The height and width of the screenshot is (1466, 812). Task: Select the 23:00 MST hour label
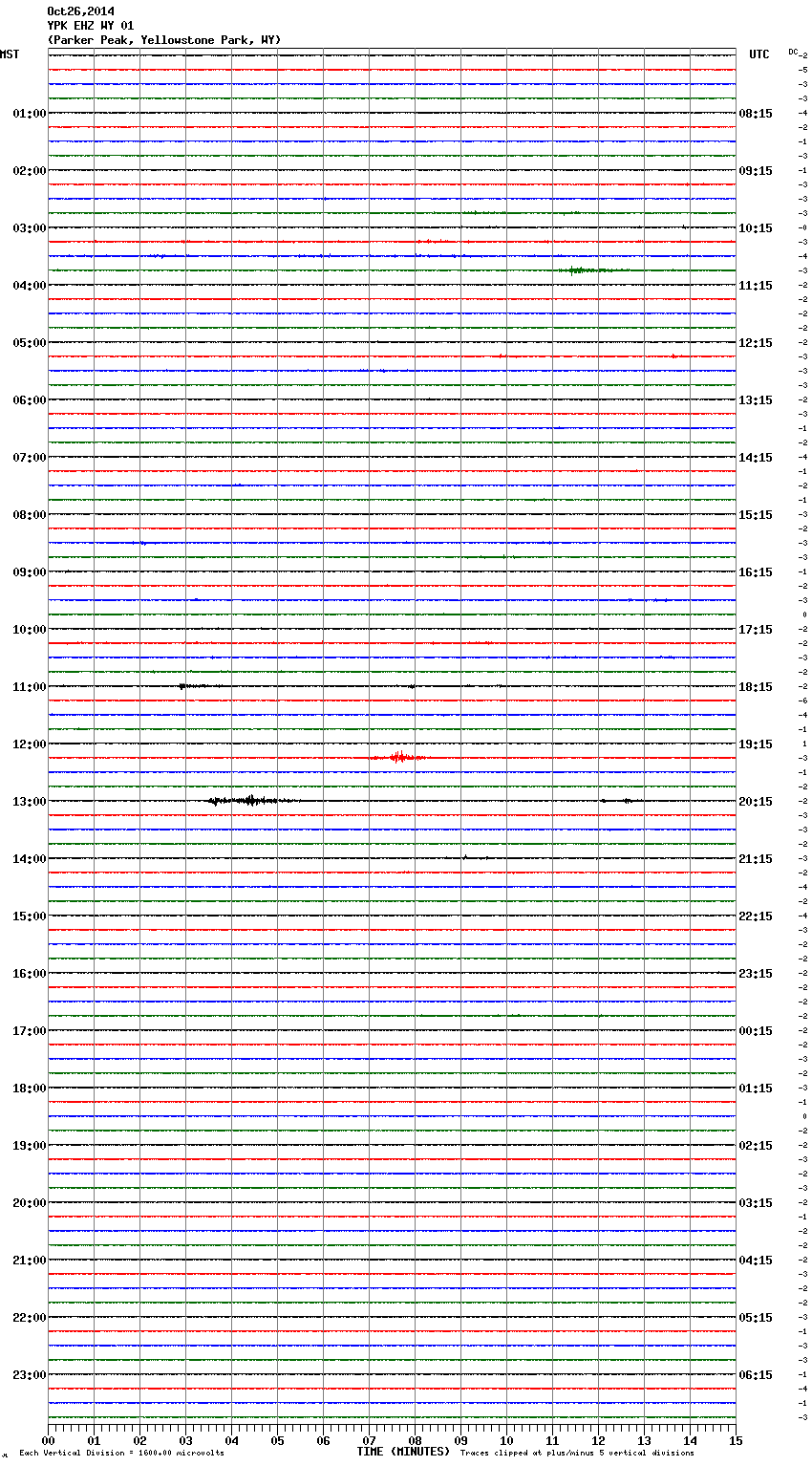(x=30, y=1375)
